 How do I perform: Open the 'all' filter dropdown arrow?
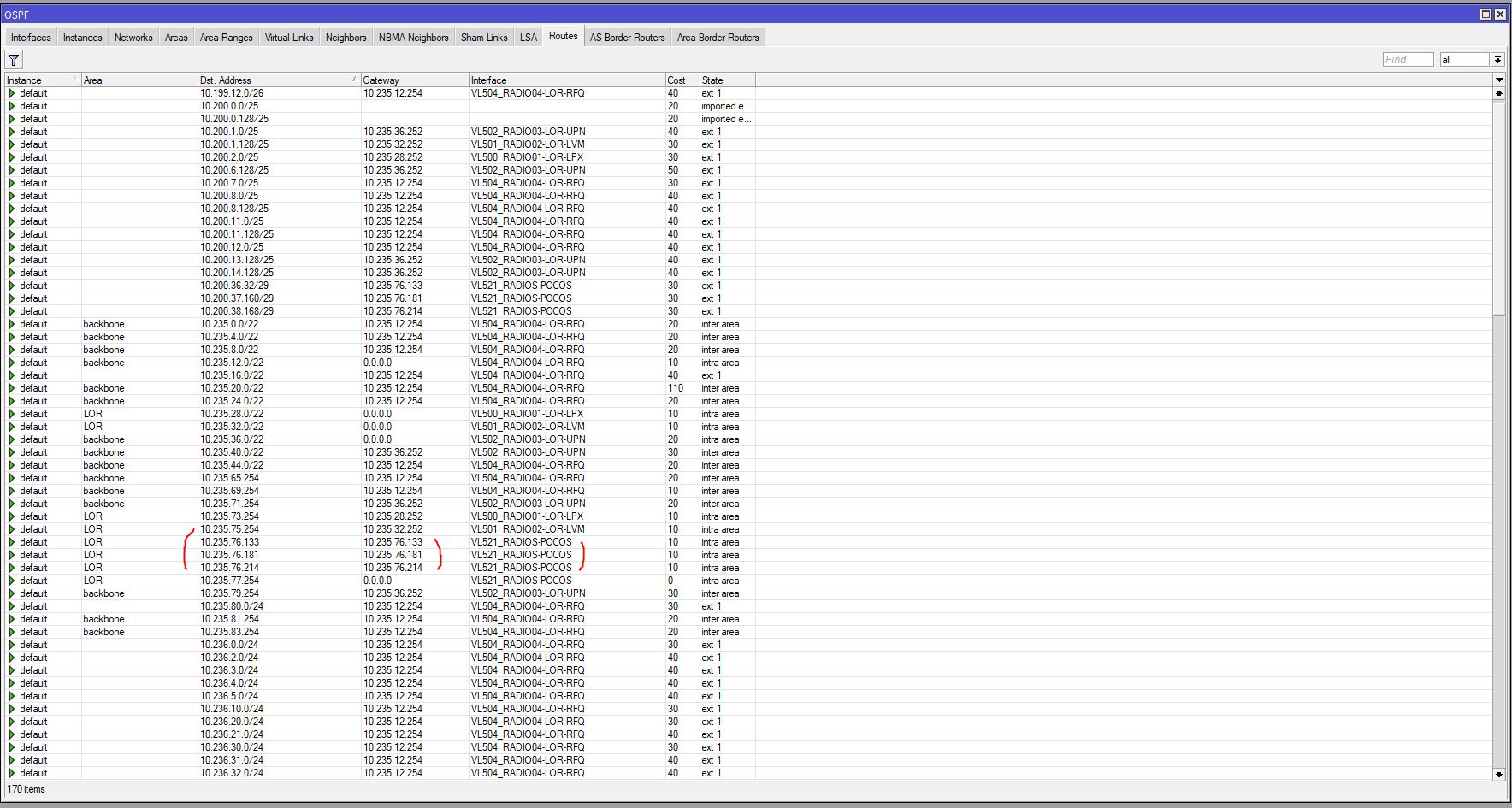tap(1497, 60)
